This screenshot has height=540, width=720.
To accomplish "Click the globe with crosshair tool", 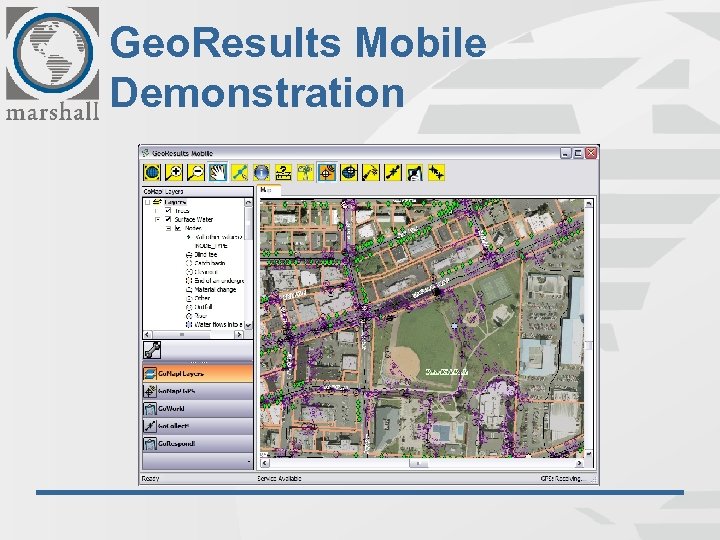I will (x=349, y=173).
